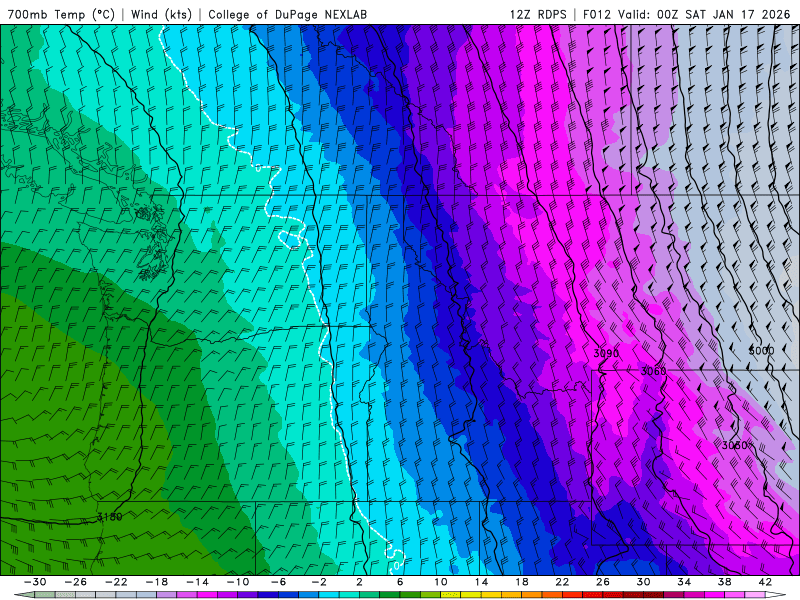The width and height of the screenshot is (800, 600).
Task: Click 'College of DuPage NEXLAB' header text
Action: pyautogui.click(x=287, y=14)
